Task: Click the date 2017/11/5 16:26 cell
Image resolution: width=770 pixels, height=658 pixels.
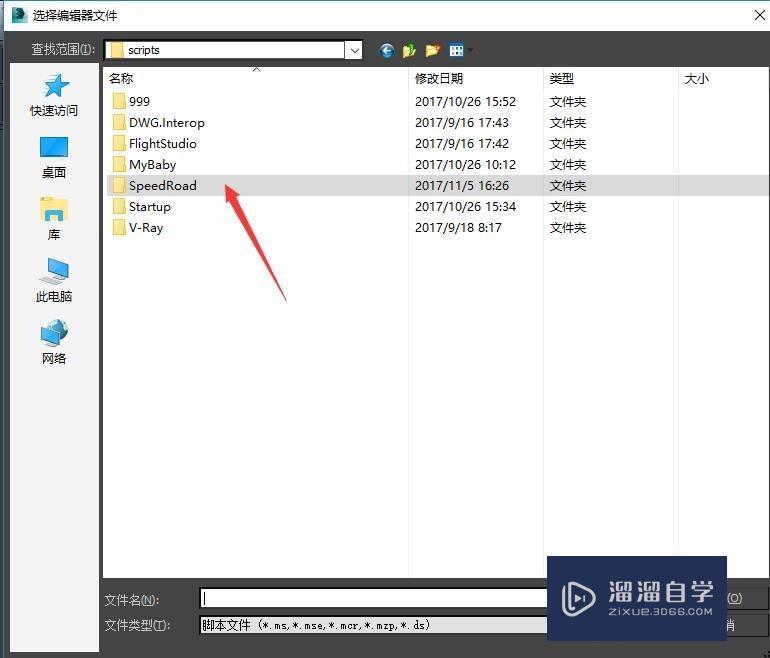Action: [462, 186]
